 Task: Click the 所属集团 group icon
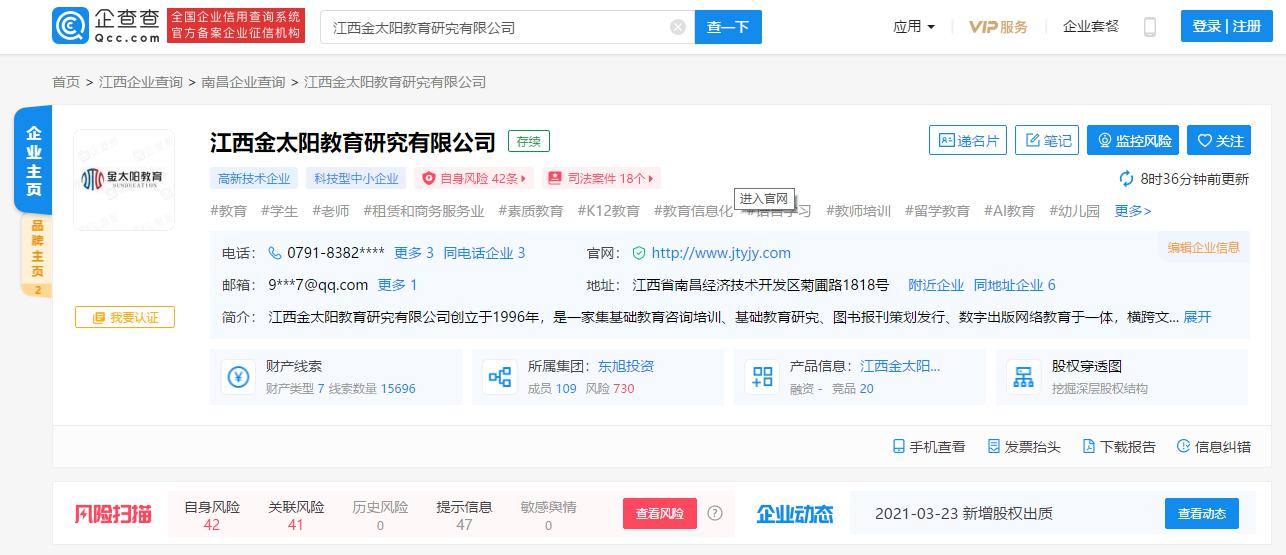(500, 377)
